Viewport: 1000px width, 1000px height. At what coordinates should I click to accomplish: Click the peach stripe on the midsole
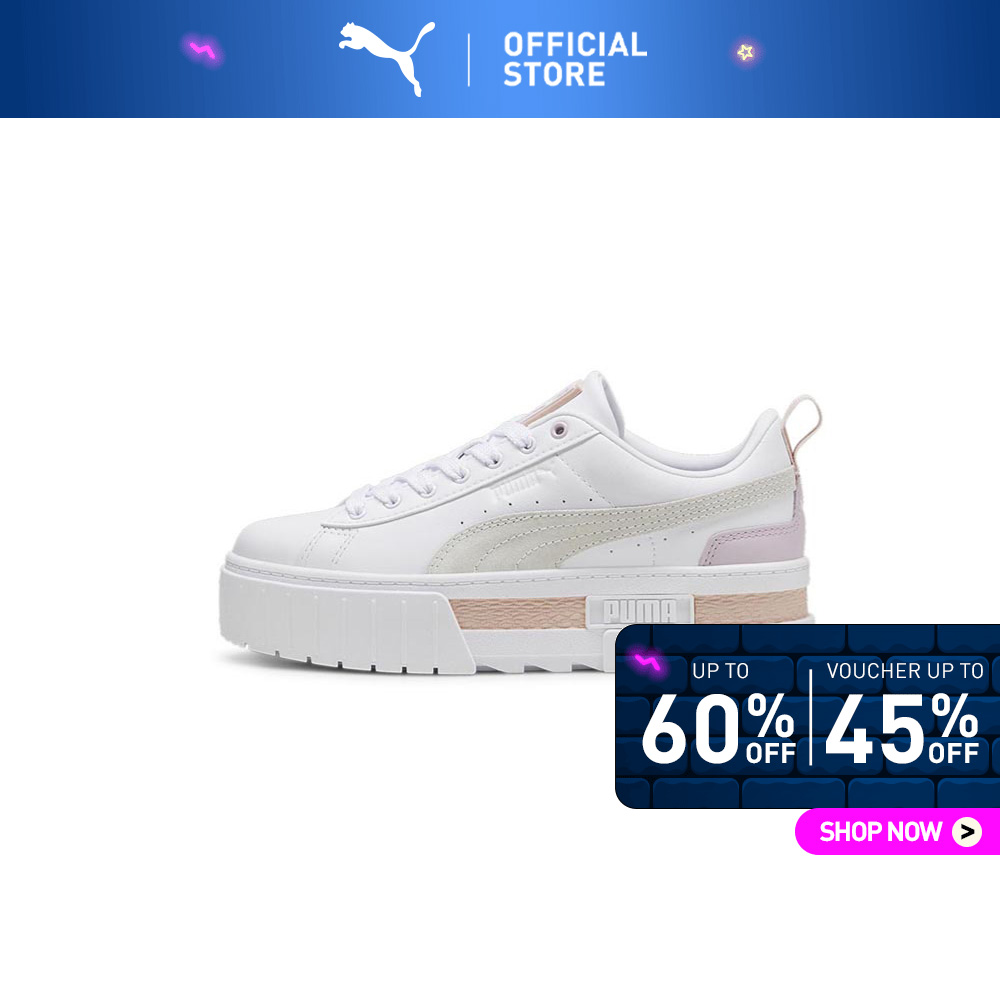pos(520,612)
